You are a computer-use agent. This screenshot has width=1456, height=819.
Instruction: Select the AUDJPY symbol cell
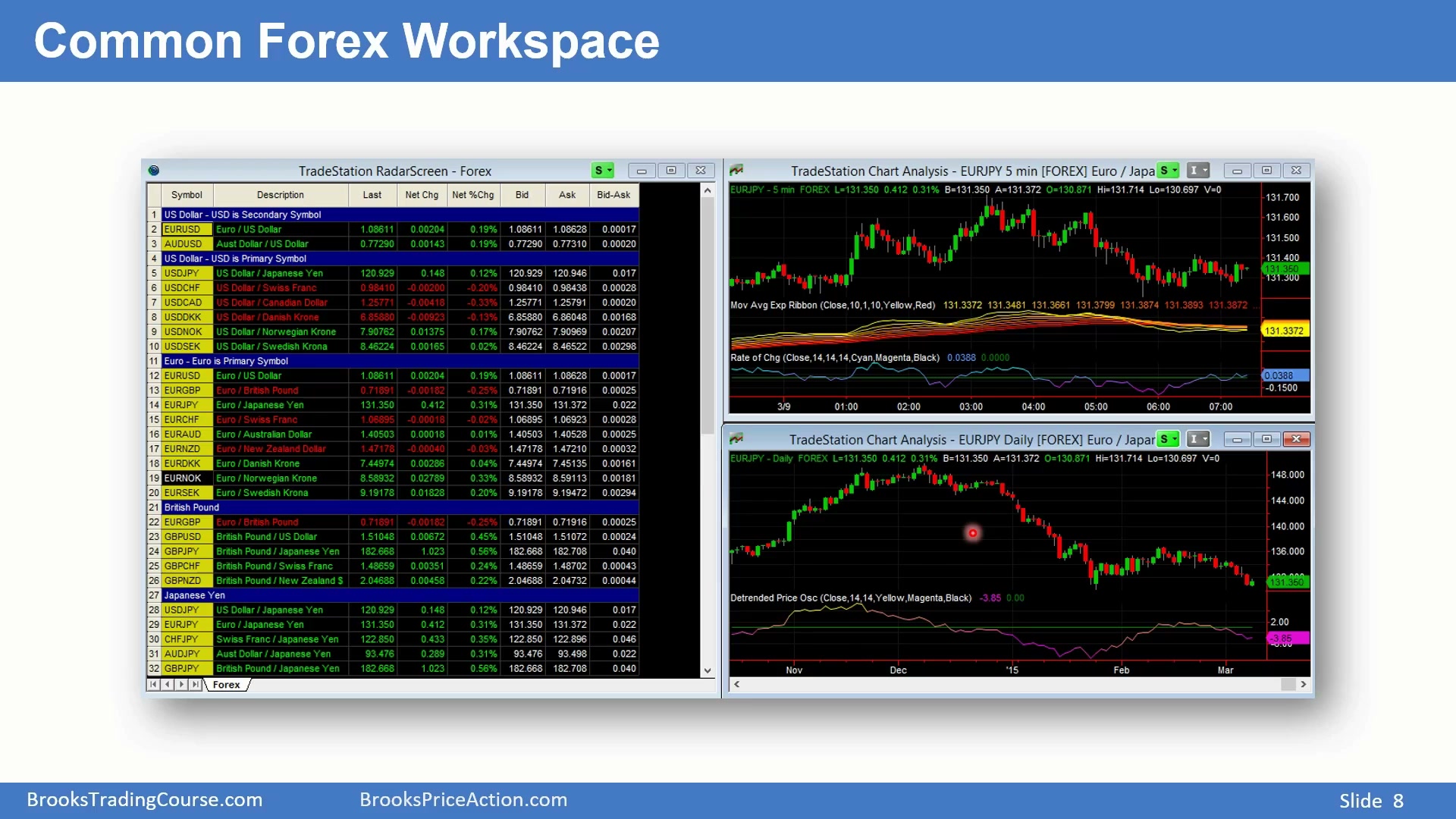(187, 654)
